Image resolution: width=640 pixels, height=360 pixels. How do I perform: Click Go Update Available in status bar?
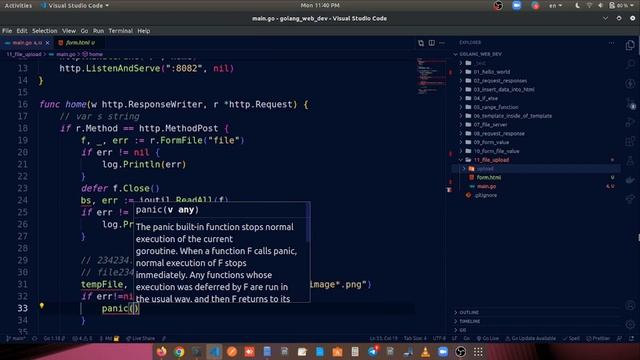(x=532, y=338)
